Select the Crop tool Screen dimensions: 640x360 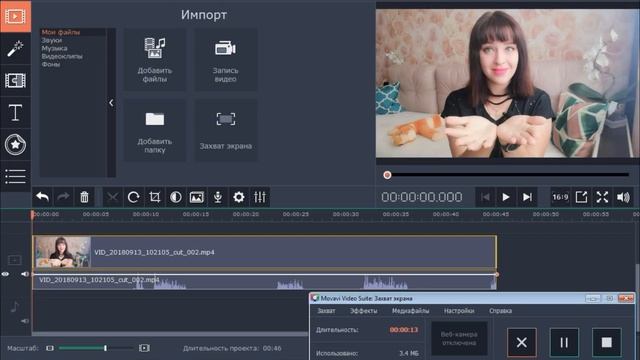155,198
